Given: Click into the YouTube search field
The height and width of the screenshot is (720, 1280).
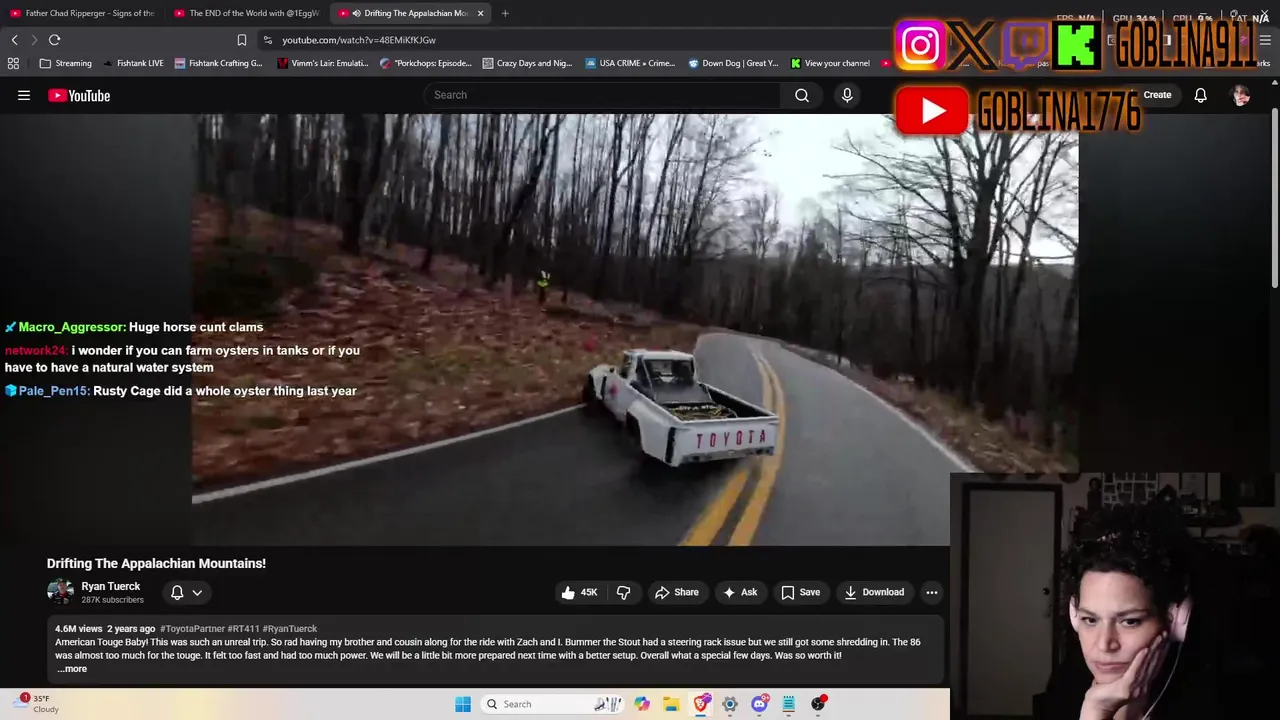Looking at the screenshot, I should coord(602,95).
